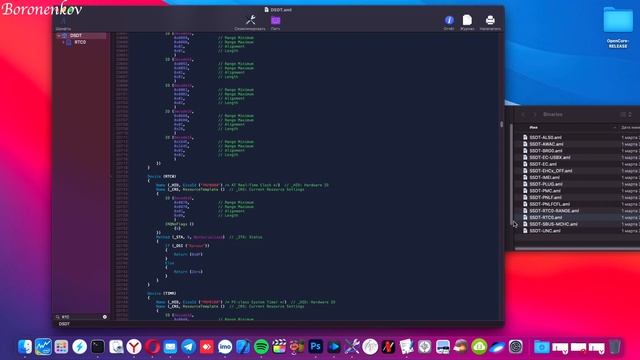
Task: Open Terminal from the Dock
Action: pos(98,347)
